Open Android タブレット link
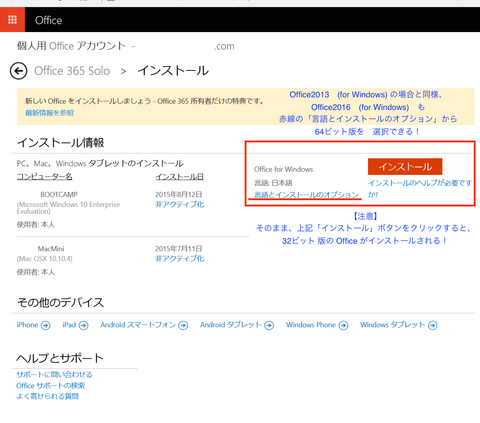Viewport: 480px width, 423px height. click(x=231, y=325)
